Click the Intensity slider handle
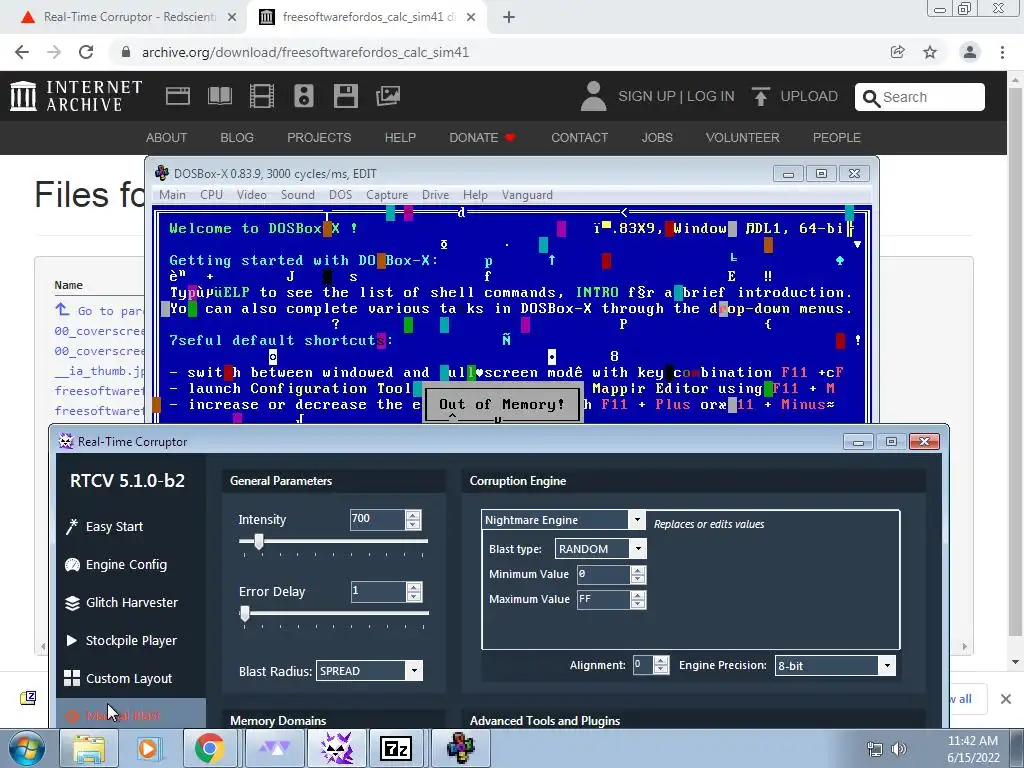Image resolution: width=1024 pixels, height=768 pixels. [x=259, y=541]
